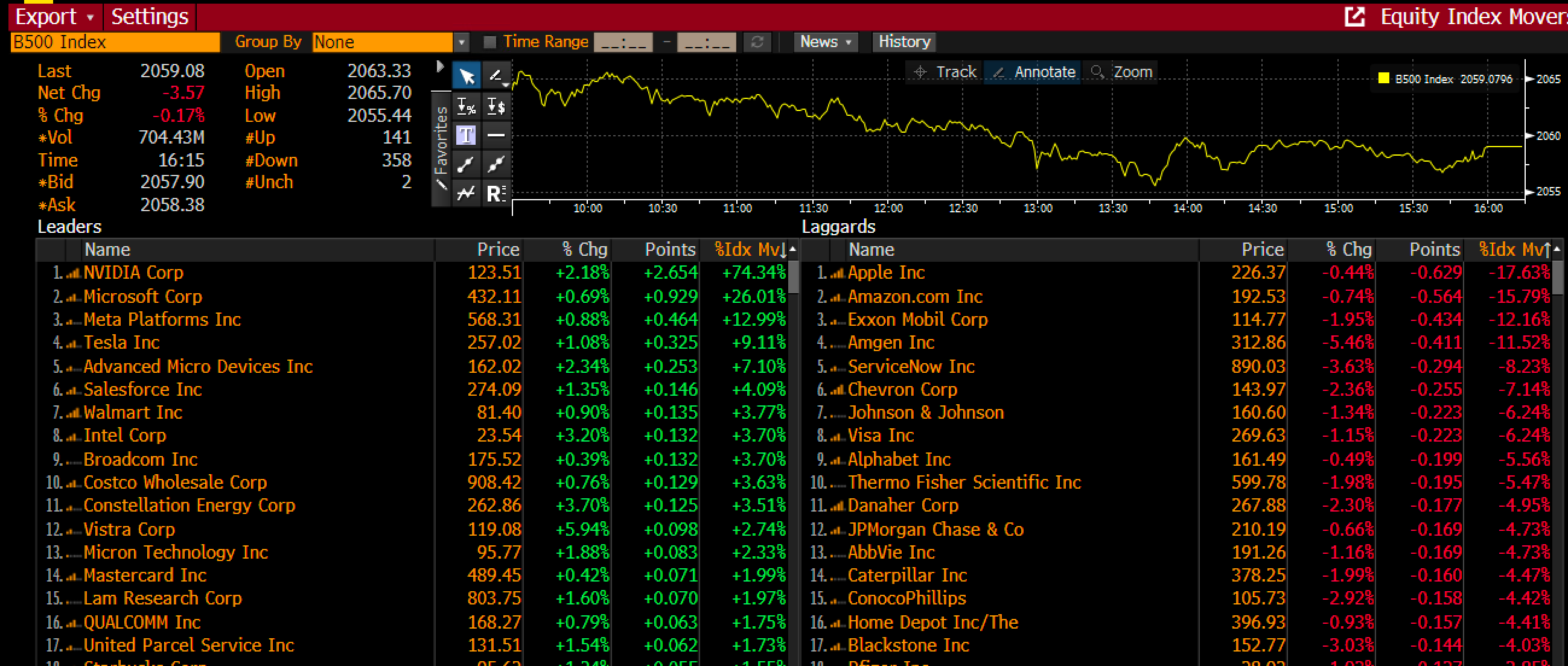Click mini chart icon beside Amazon.com Inc

coord(838,297)
